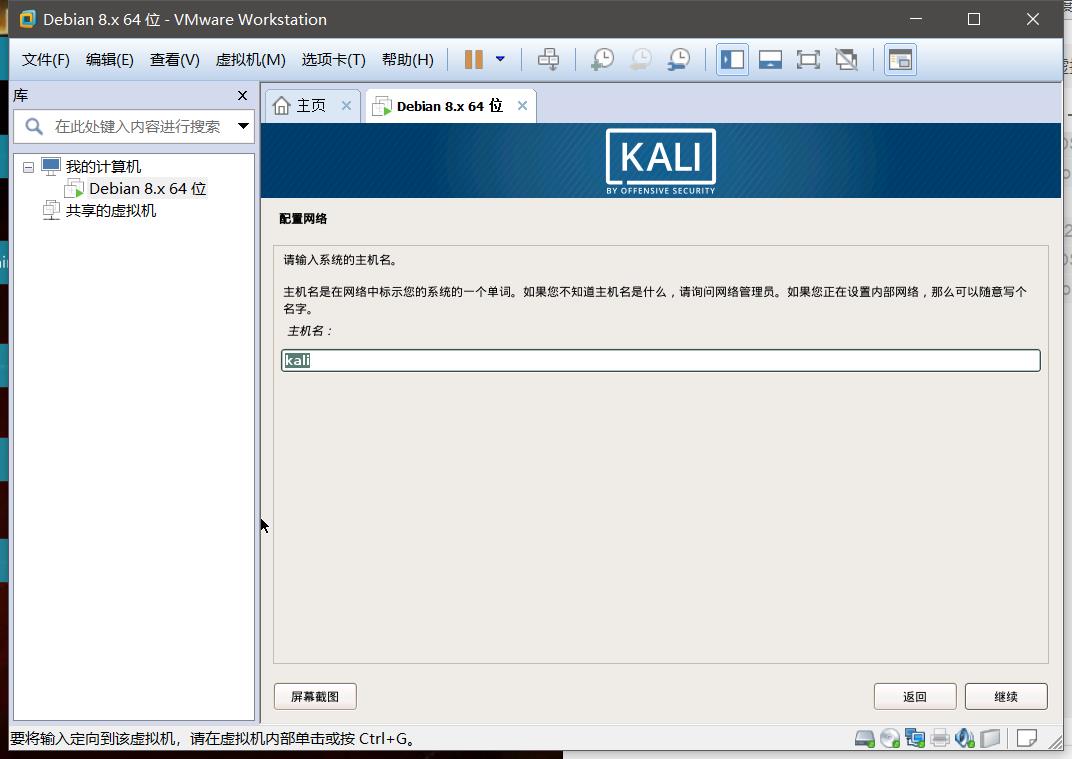Open the power options dropdown arrow
1072x759 pixels.
[500, 59]
